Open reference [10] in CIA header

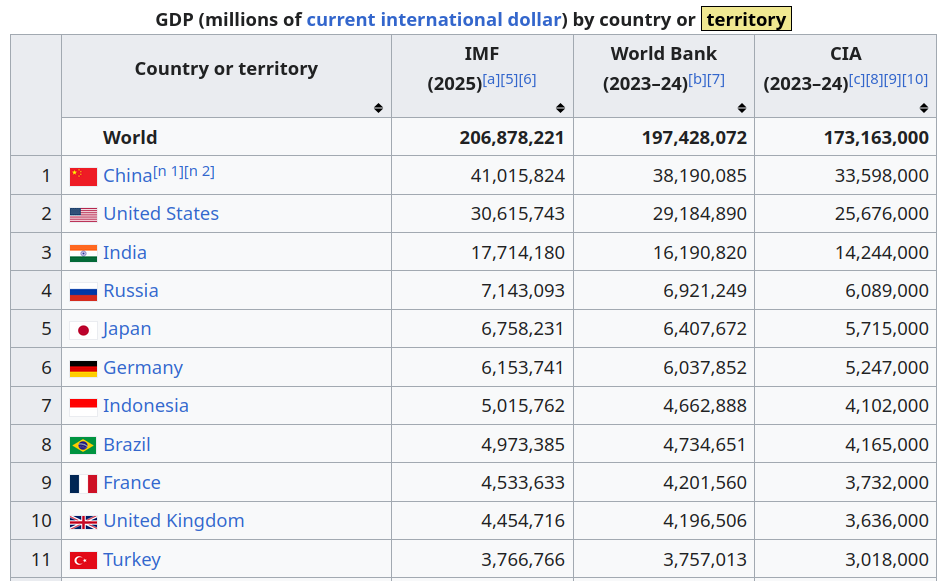point(914,79)
